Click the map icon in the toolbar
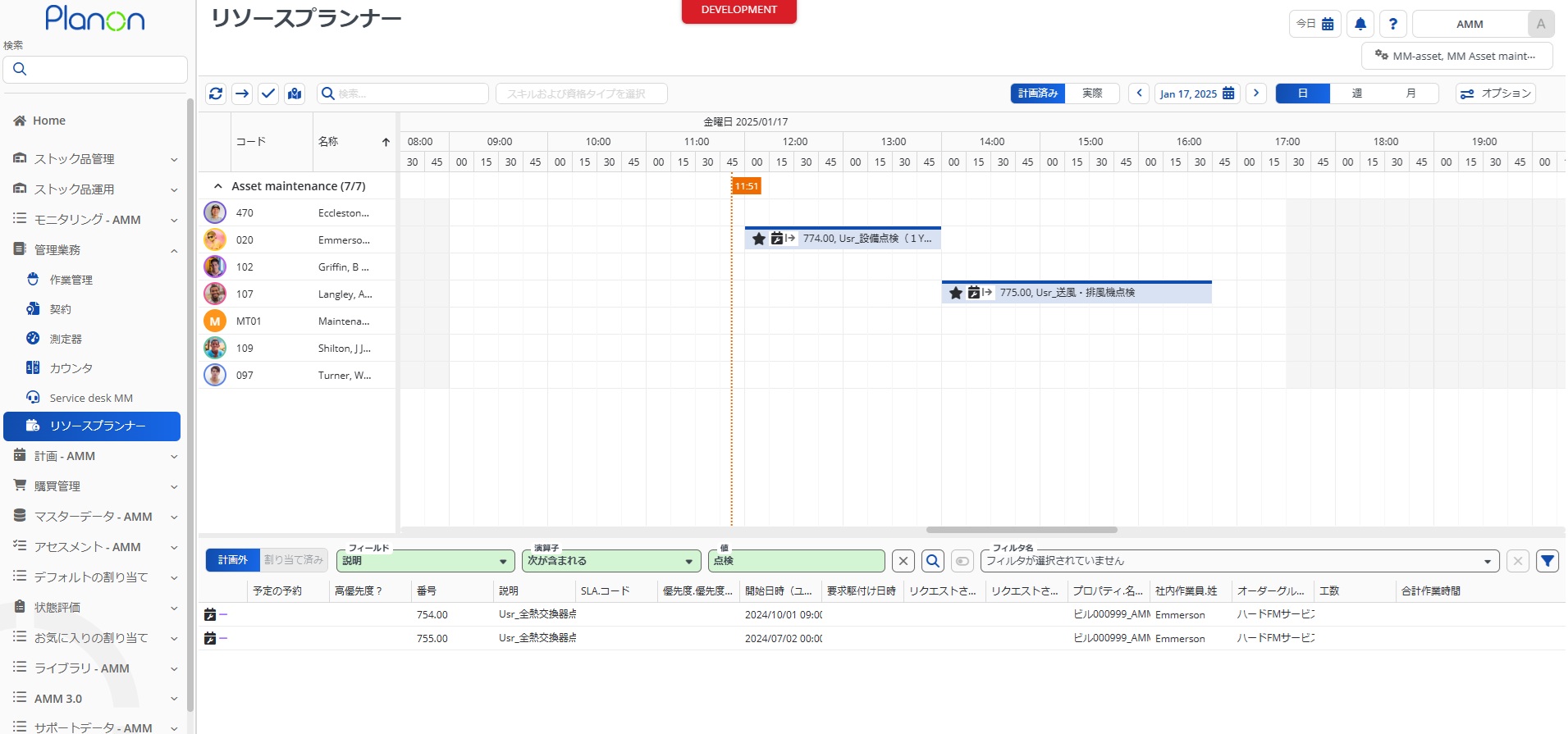The width and height of the screenshot is (1568, 734). click(x=295, y=93)
